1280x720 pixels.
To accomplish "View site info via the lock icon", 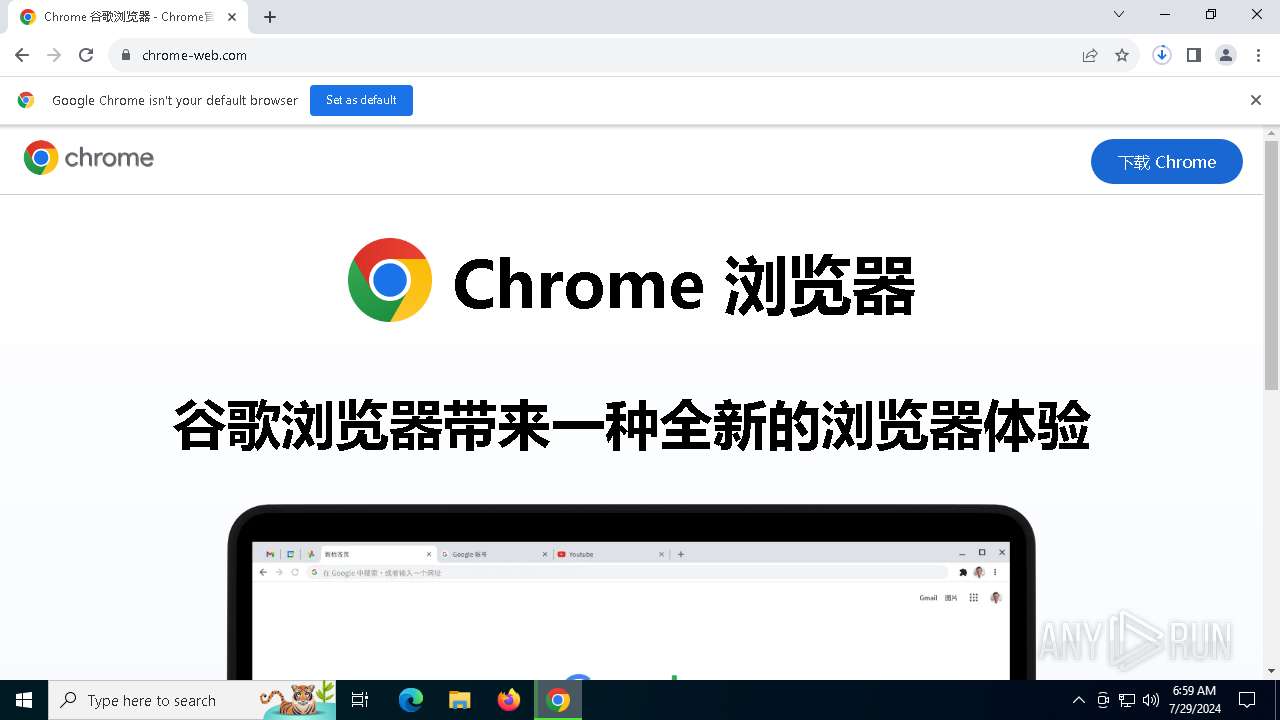I will pos(125,55).
